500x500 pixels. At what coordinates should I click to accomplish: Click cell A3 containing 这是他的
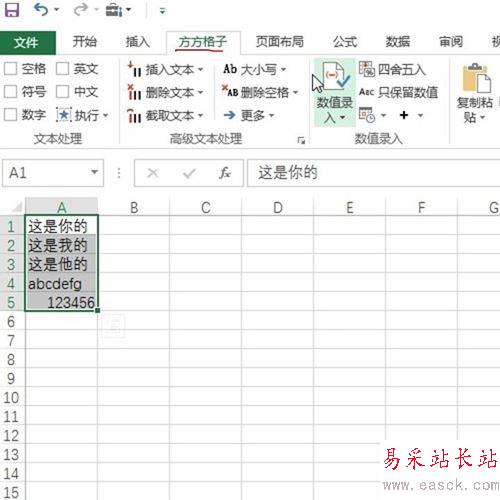click(x=61, y=264)
